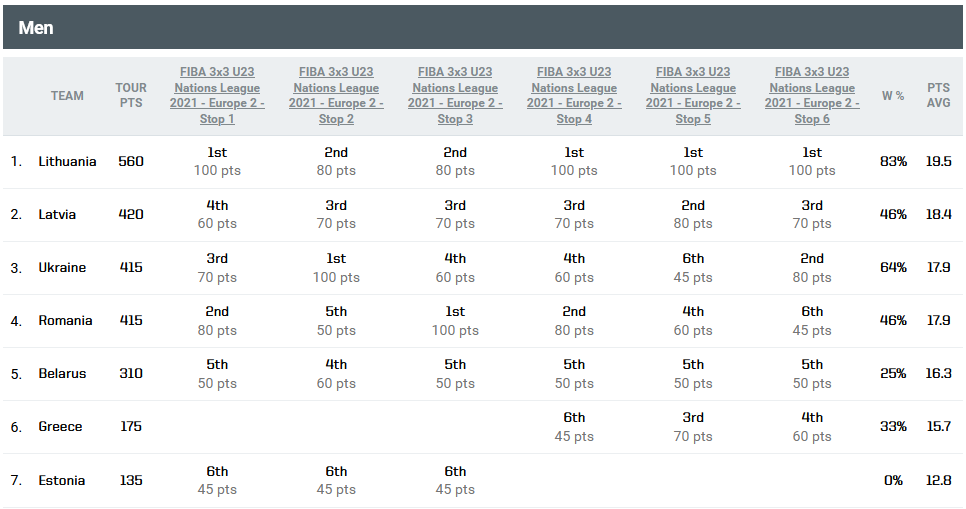The height and width of the screenshot is (509, 966).
Task: Select the Ukraine team name
Action: pyautogui.click(x=62, y=267)
